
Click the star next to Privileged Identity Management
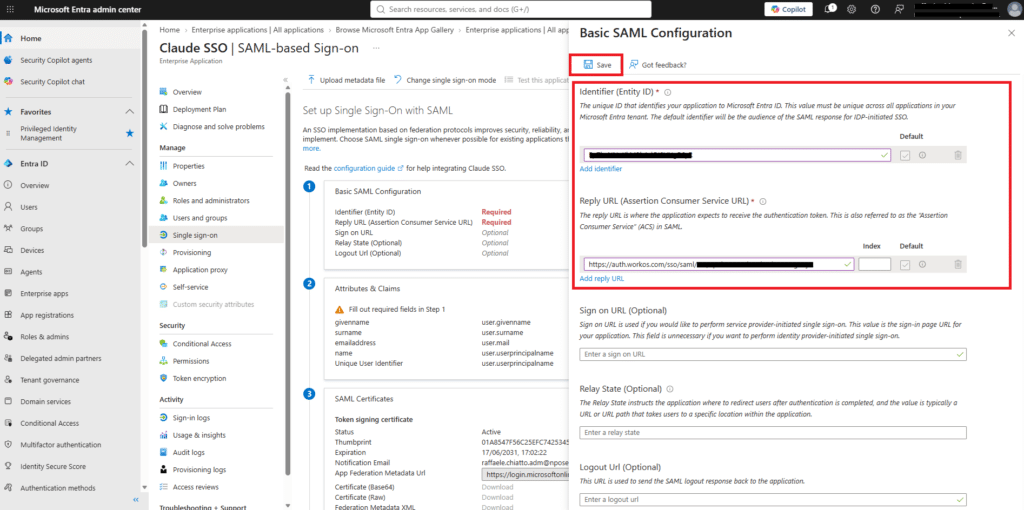[x=129, y=133]
